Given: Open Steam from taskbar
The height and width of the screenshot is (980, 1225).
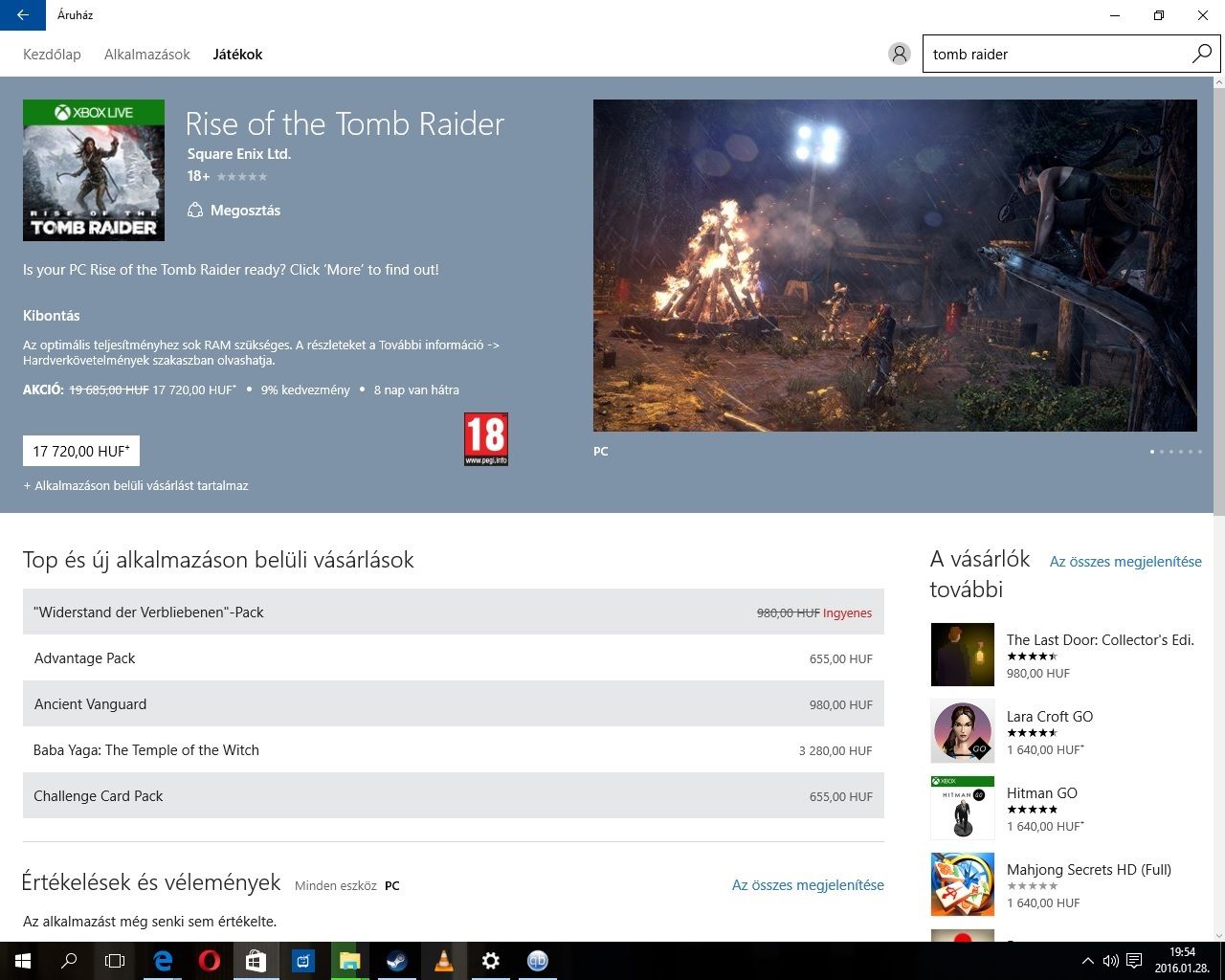Looking at the screenshot, I should tap(397, 961).
